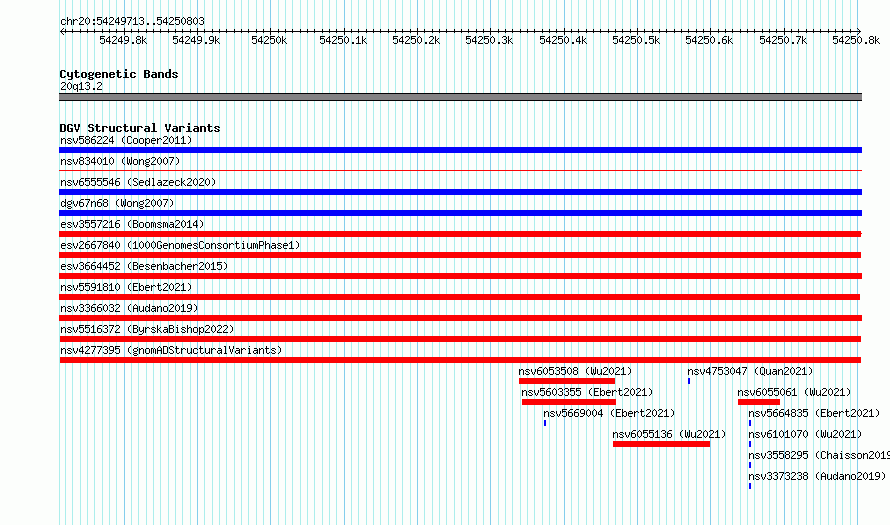The width and height of the screenshot is (890, 525).
Task: Click the 54250.7k ruler position
Action: click(783, 40)
